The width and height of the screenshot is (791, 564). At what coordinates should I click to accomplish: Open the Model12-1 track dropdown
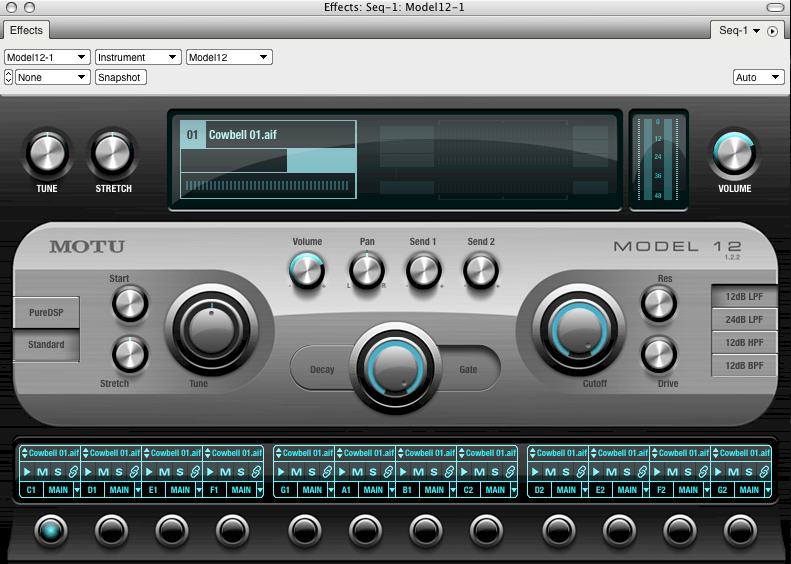(x=47, y=58)
